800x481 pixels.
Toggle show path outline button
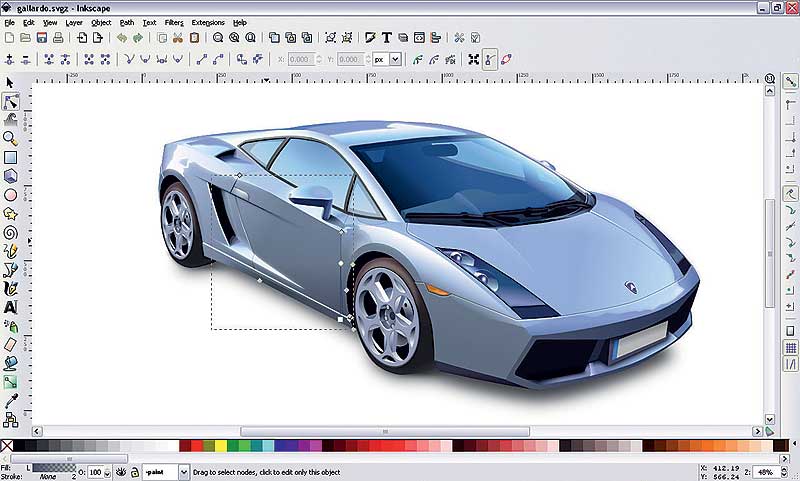pyautogui.click(x=506, y=60)
